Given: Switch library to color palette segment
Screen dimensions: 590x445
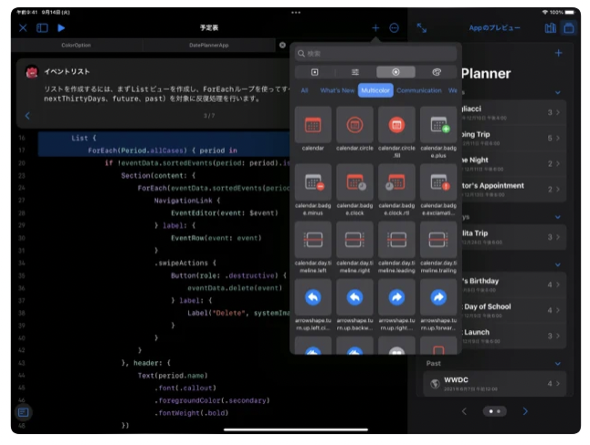Looking at the screenshot, I should pos(436,72).
